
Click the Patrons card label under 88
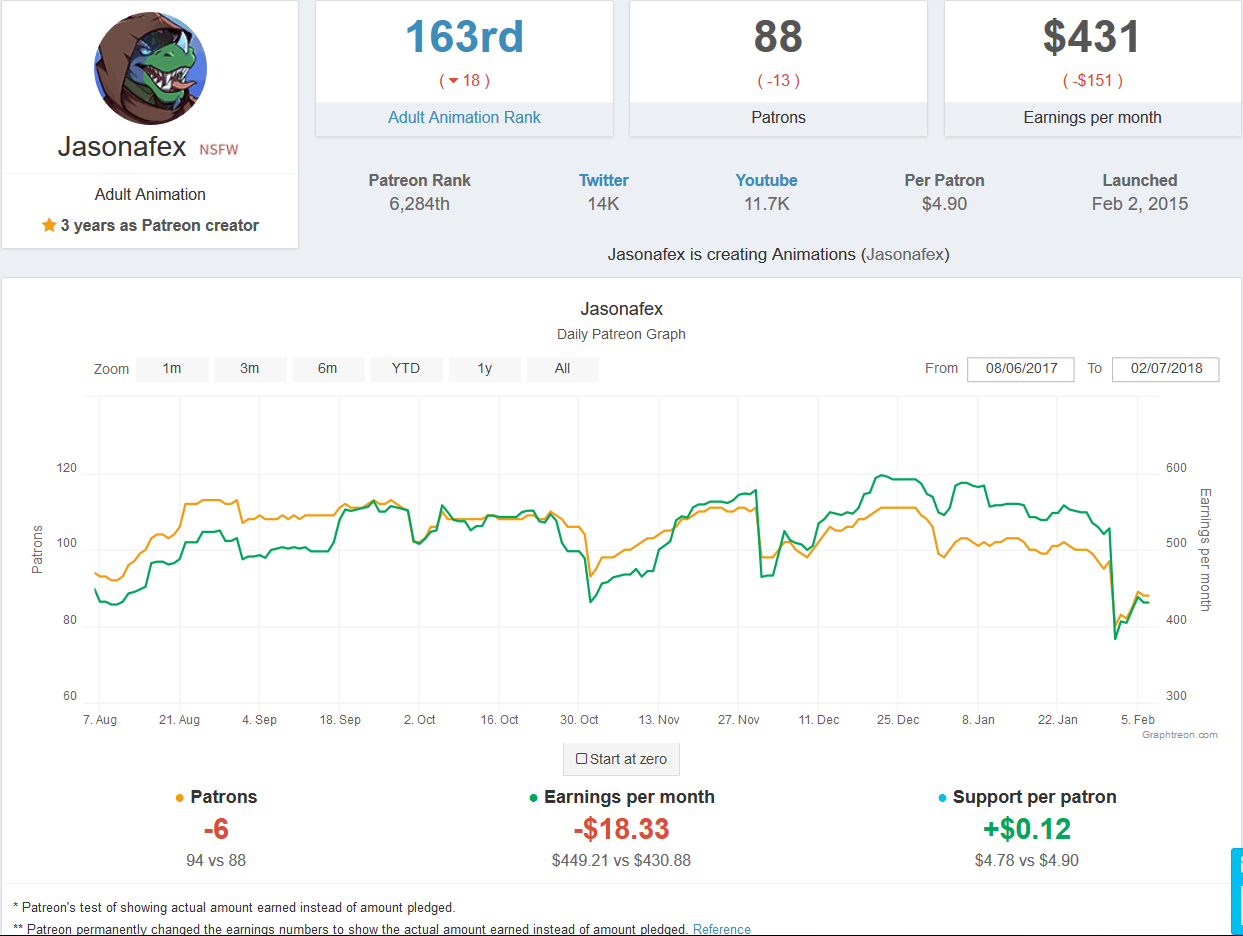tap(778, 118)
